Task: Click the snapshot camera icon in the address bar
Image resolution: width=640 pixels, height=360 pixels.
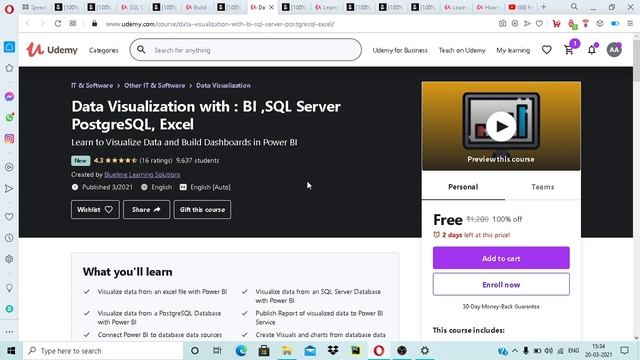Action: [x=502, y=24]
